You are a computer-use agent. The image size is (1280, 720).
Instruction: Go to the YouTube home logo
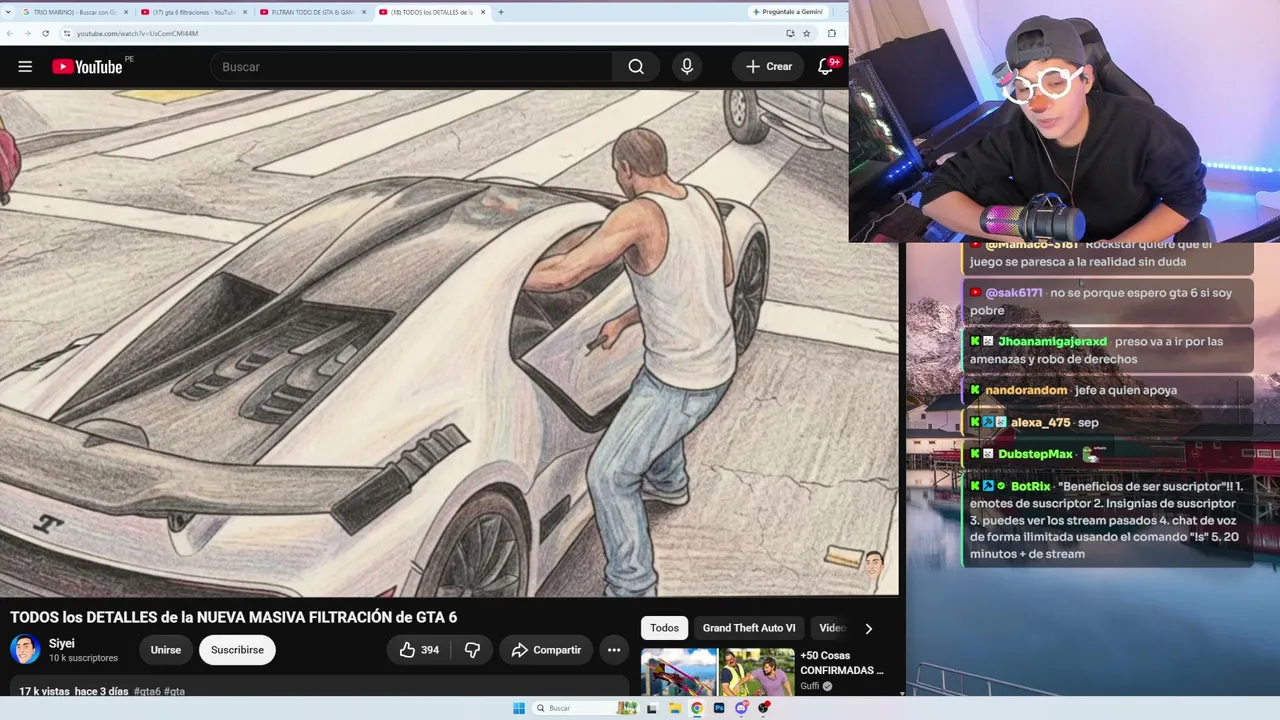click(87, 67)
